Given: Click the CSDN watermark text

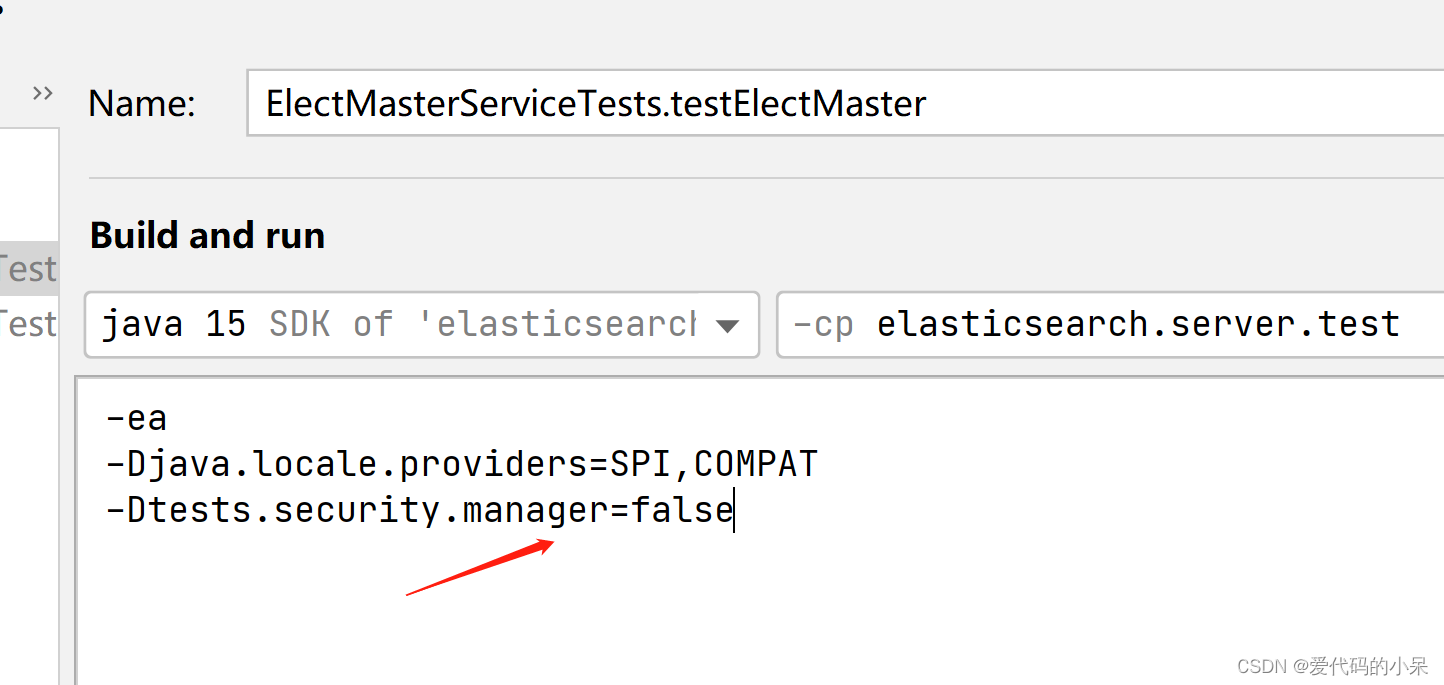Looking at the screenshot, I should click(x=1332, y=666).
